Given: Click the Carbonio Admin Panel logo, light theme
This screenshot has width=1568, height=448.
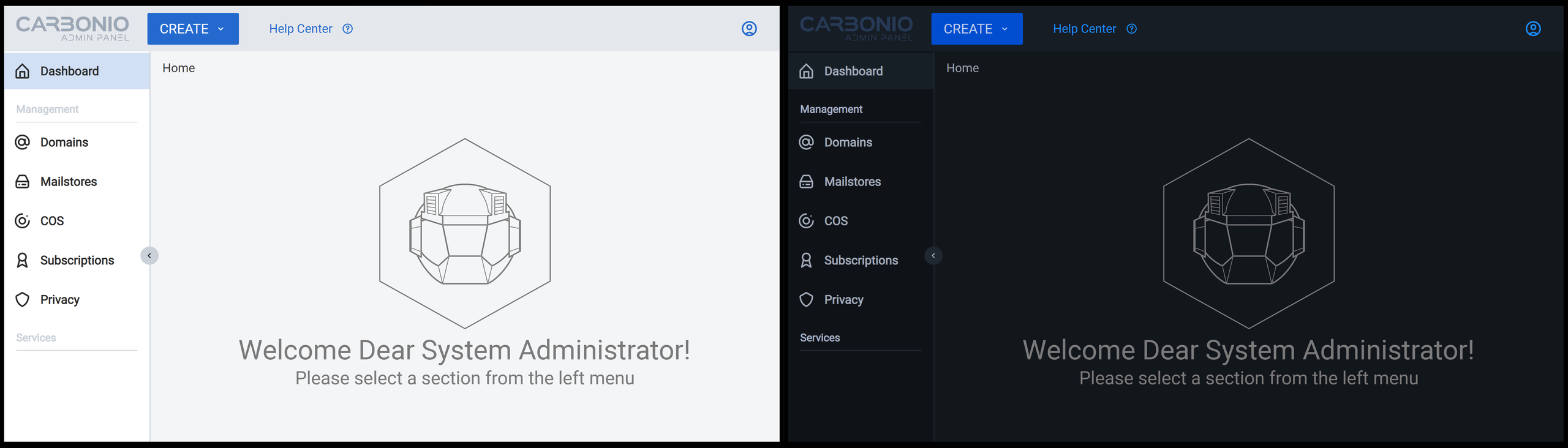Looking at the screenshot, I should click(x=72, y=29).
